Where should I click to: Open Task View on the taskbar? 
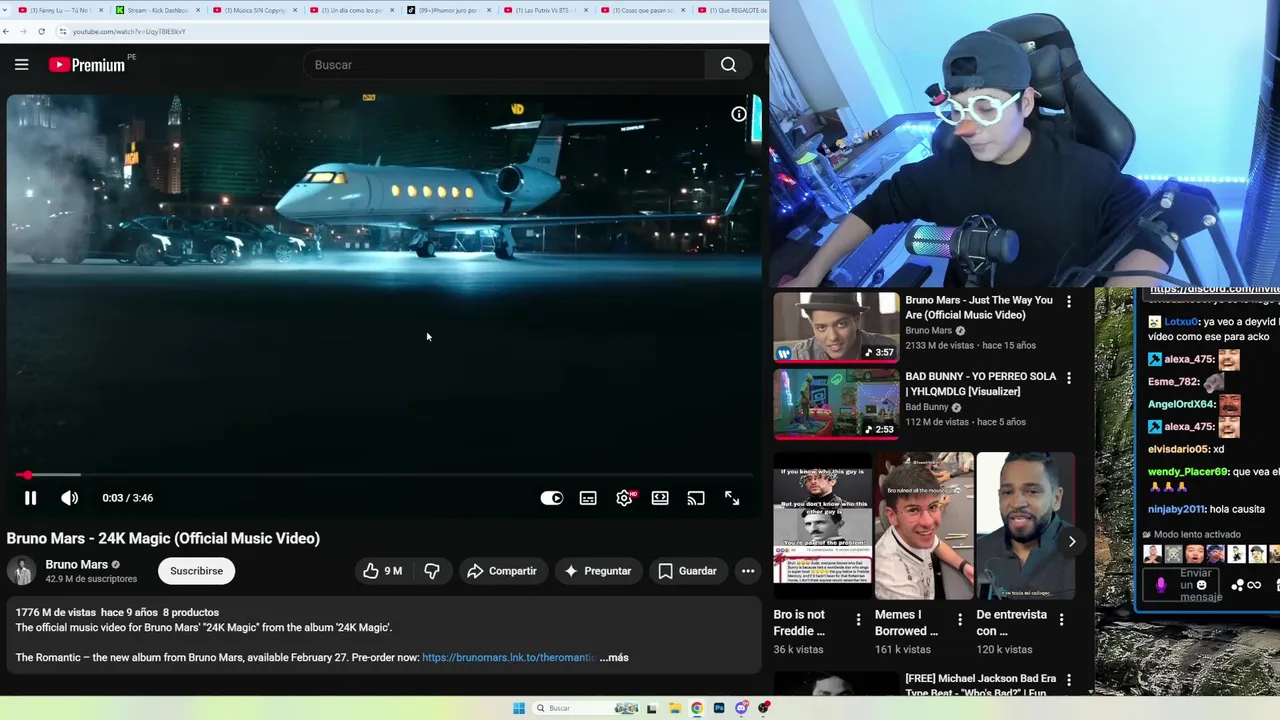click(652, 708)
